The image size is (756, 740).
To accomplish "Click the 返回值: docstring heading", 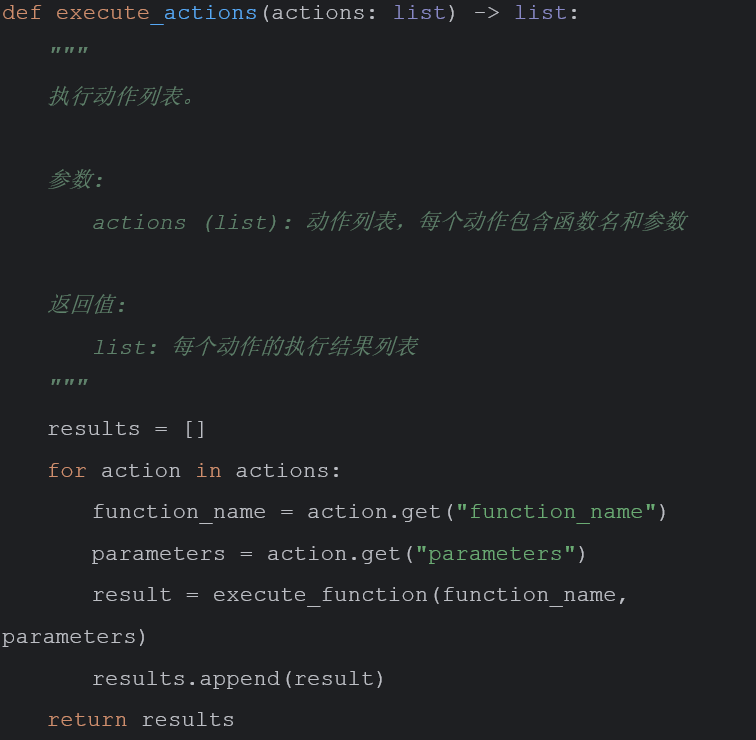I will [x=87, y=305].
